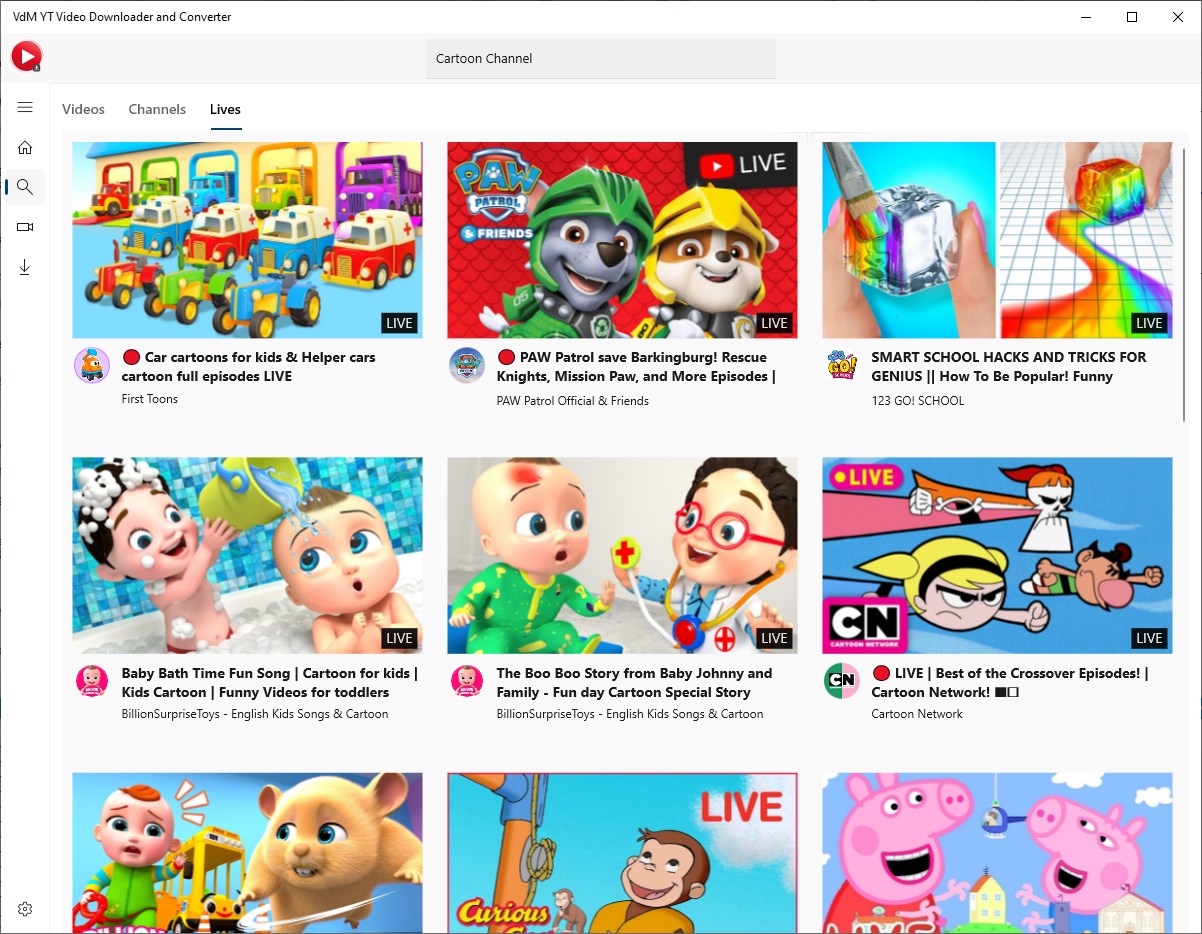Select the Search magnifier icon in sidebar
The width and height of the screenshot is (1202, 934).
tap(25, 187)
